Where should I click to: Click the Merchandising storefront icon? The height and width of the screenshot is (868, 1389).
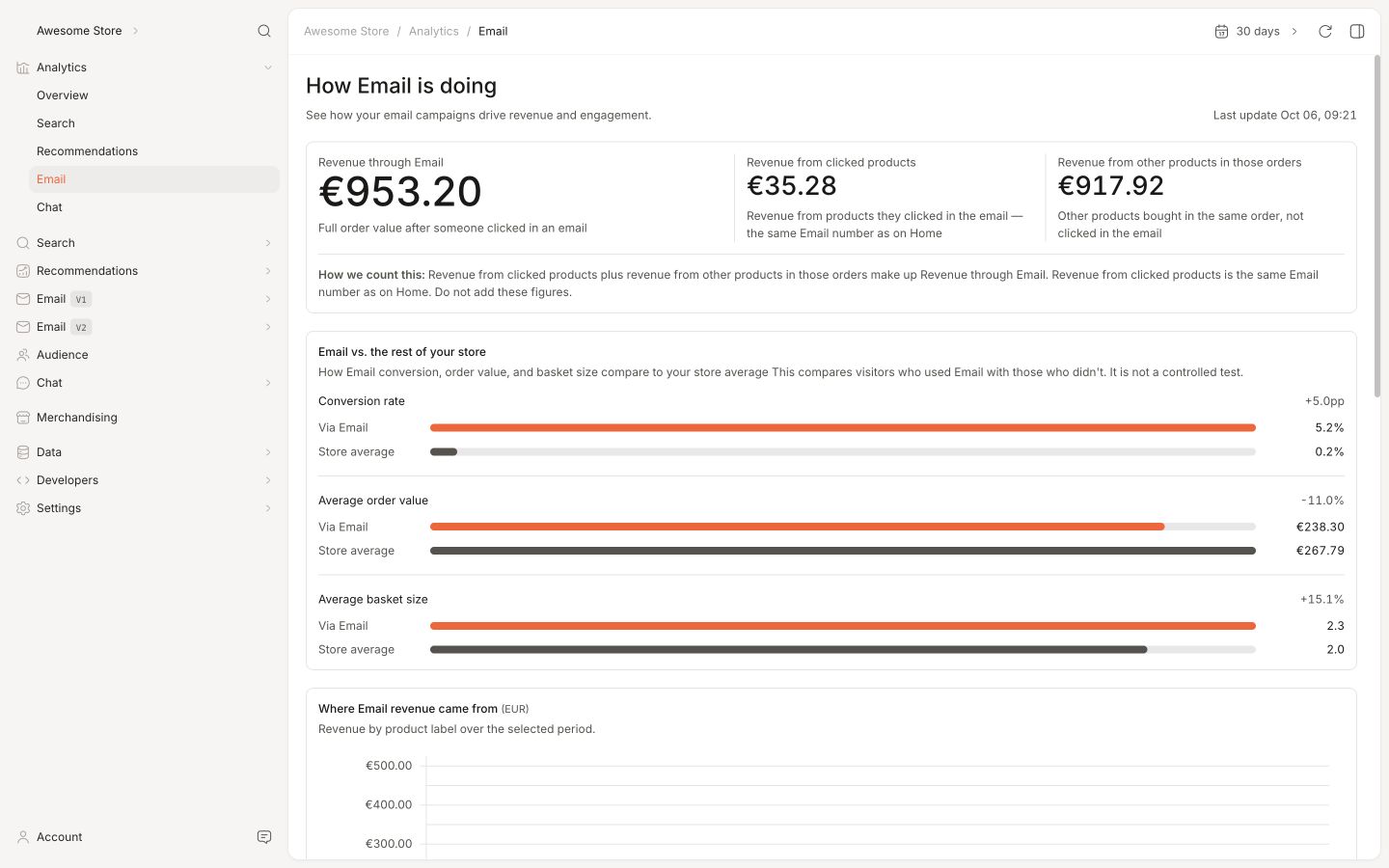(x=23, y=418)
